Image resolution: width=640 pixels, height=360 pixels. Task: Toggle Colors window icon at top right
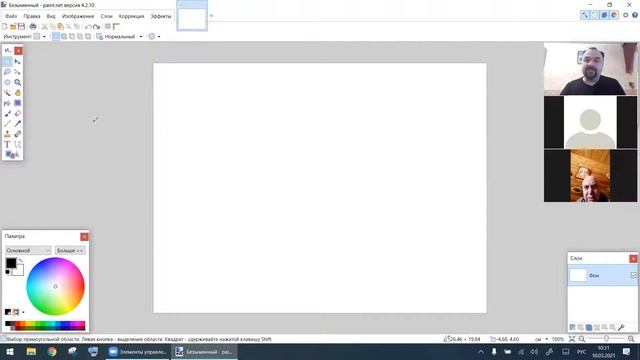pos(614,15)
